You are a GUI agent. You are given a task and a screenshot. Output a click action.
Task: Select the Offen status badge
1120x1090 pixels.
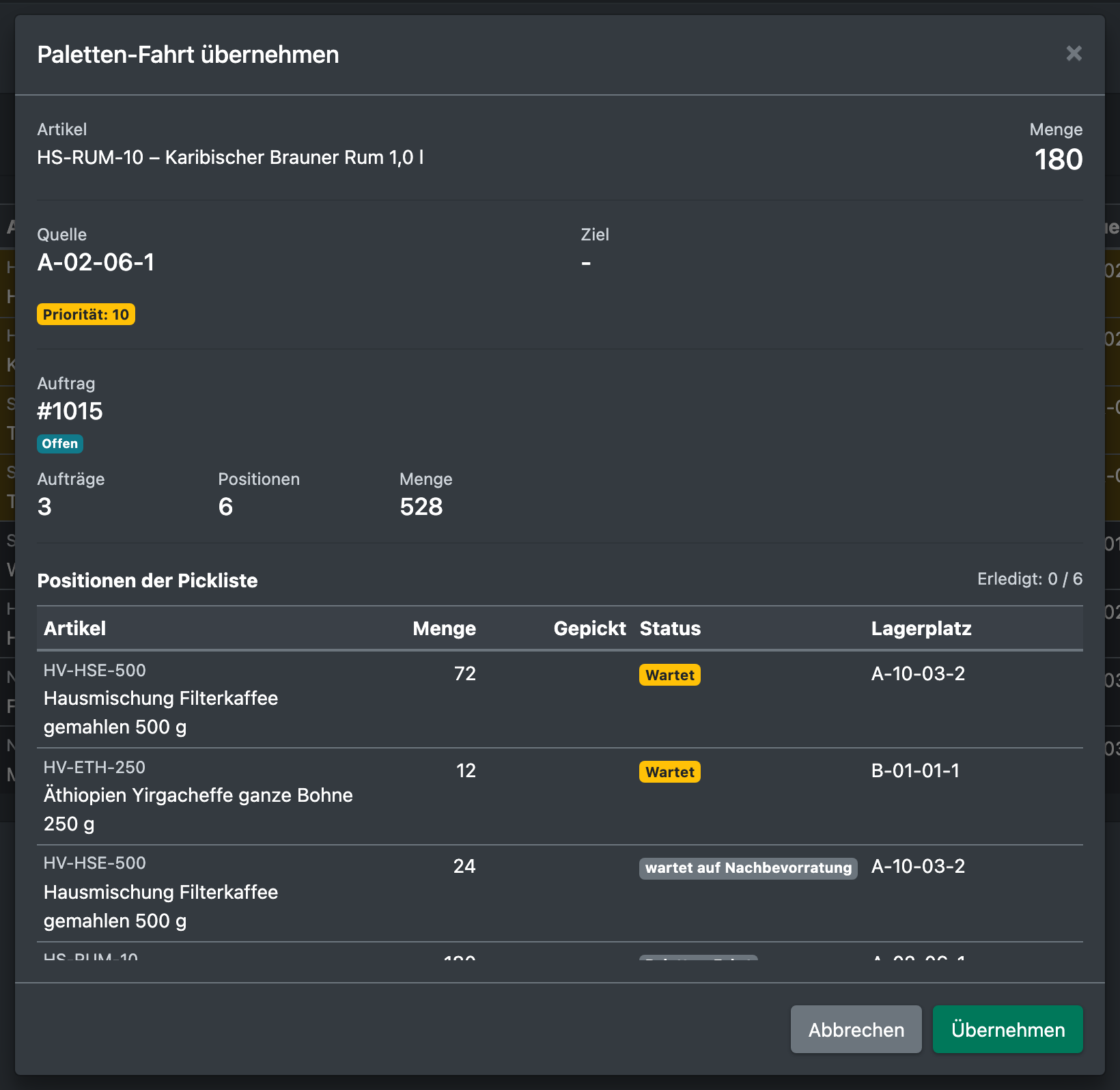(x=60, y=444)
